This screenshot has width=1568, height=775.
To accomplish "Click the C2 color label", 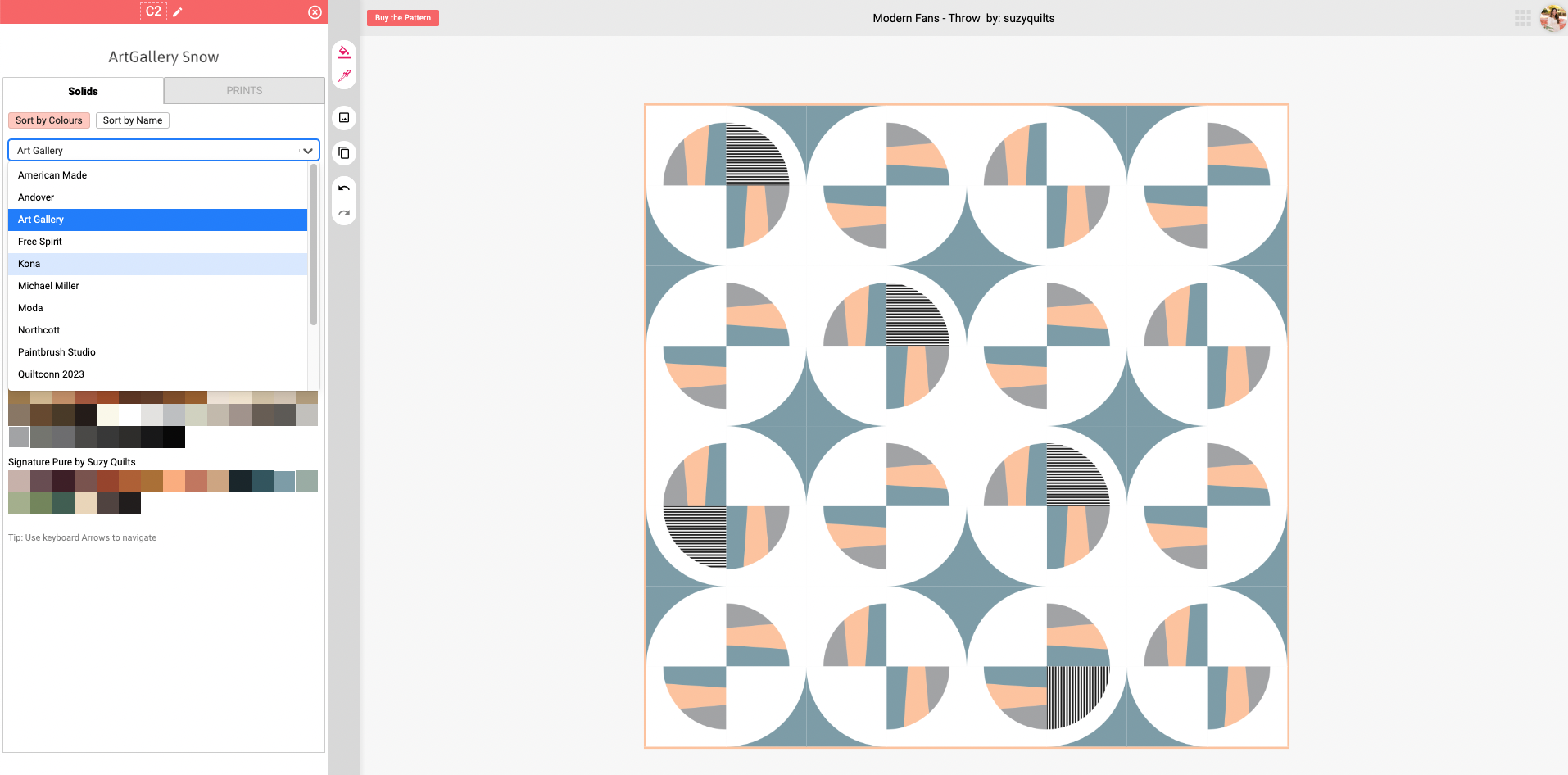I will pos(153,11).
